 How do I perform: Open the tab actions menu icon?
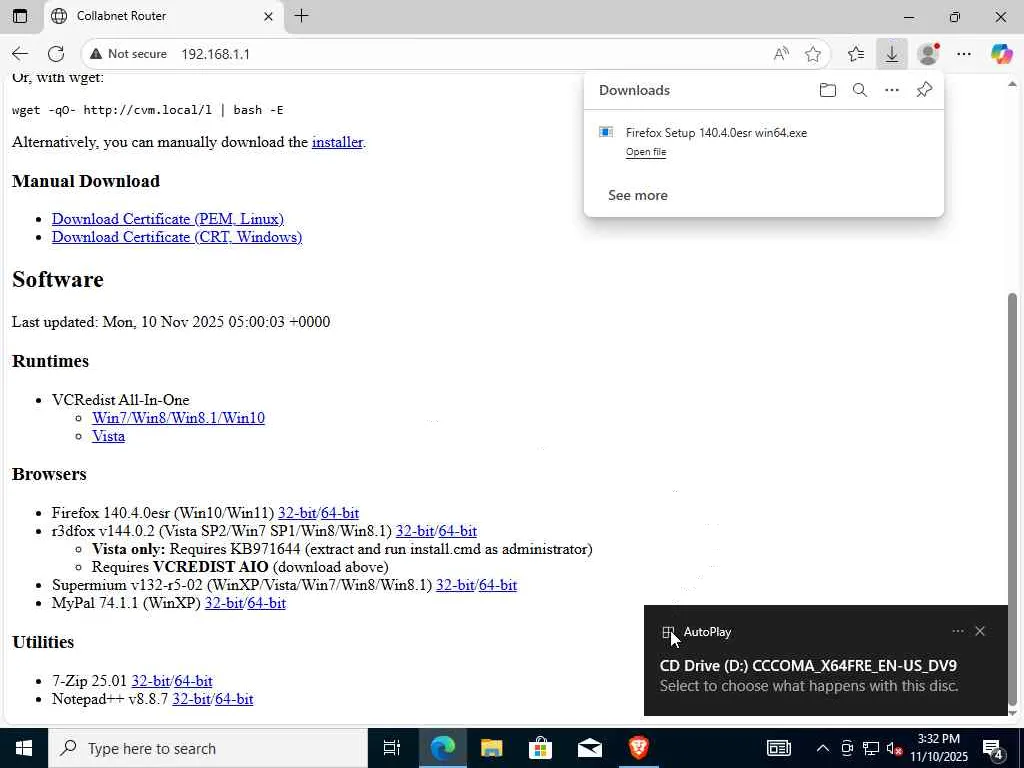pos(20,16)
